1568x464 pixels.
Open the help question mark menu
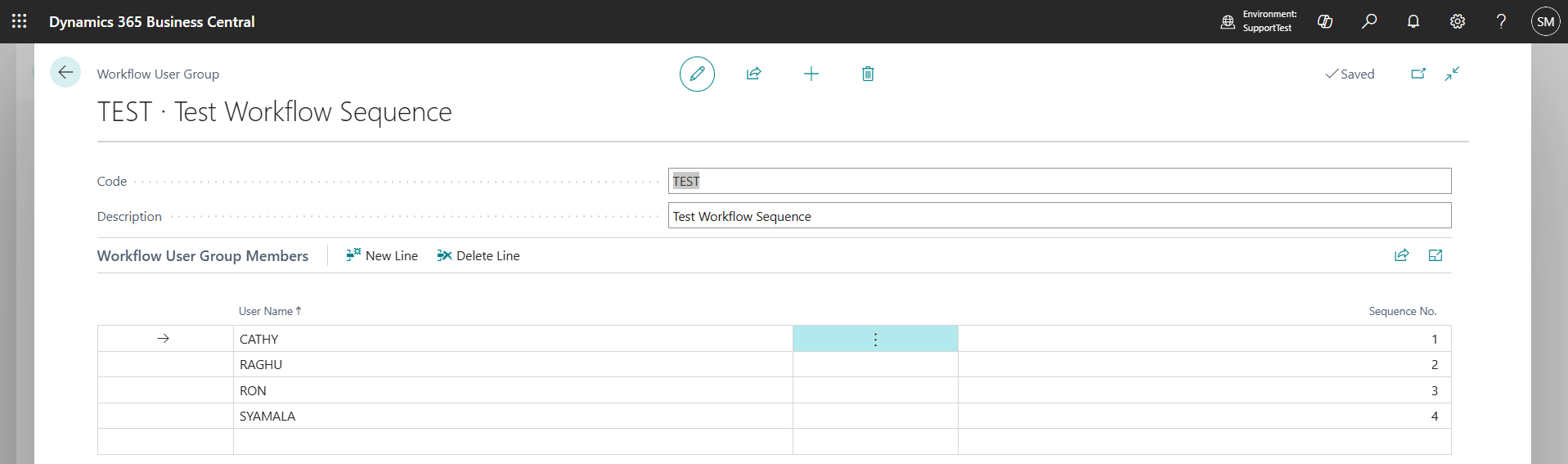pyautogui.click(x=1501, y=21)
